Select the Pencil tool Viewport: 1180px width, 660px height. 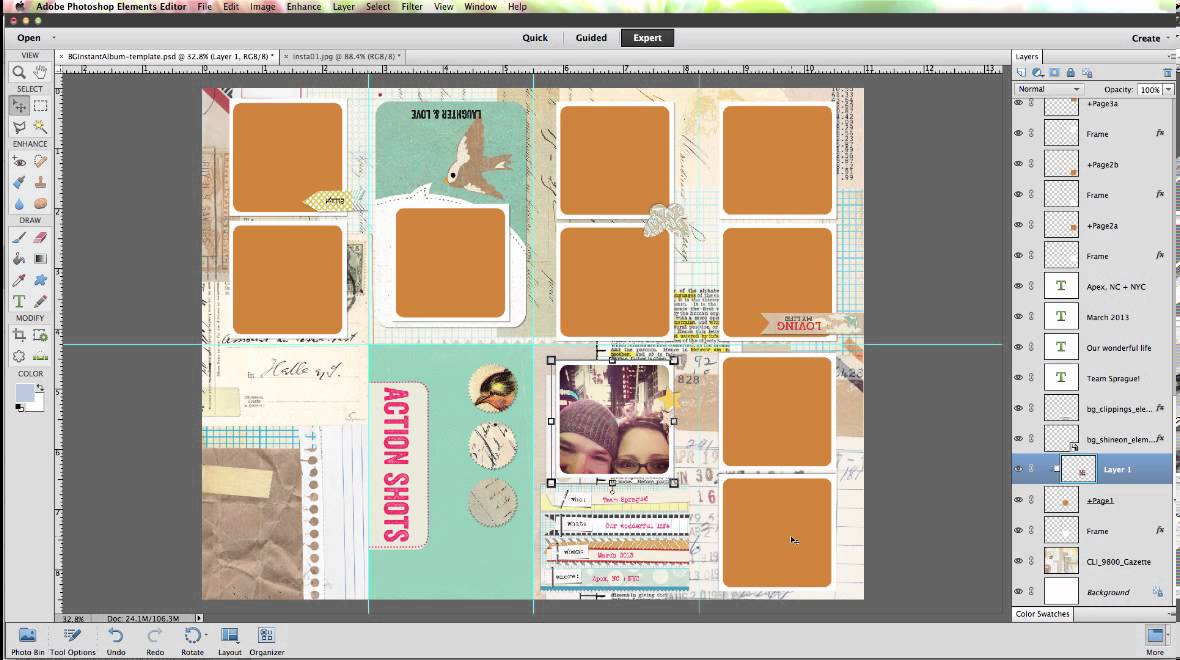(40, 301)
